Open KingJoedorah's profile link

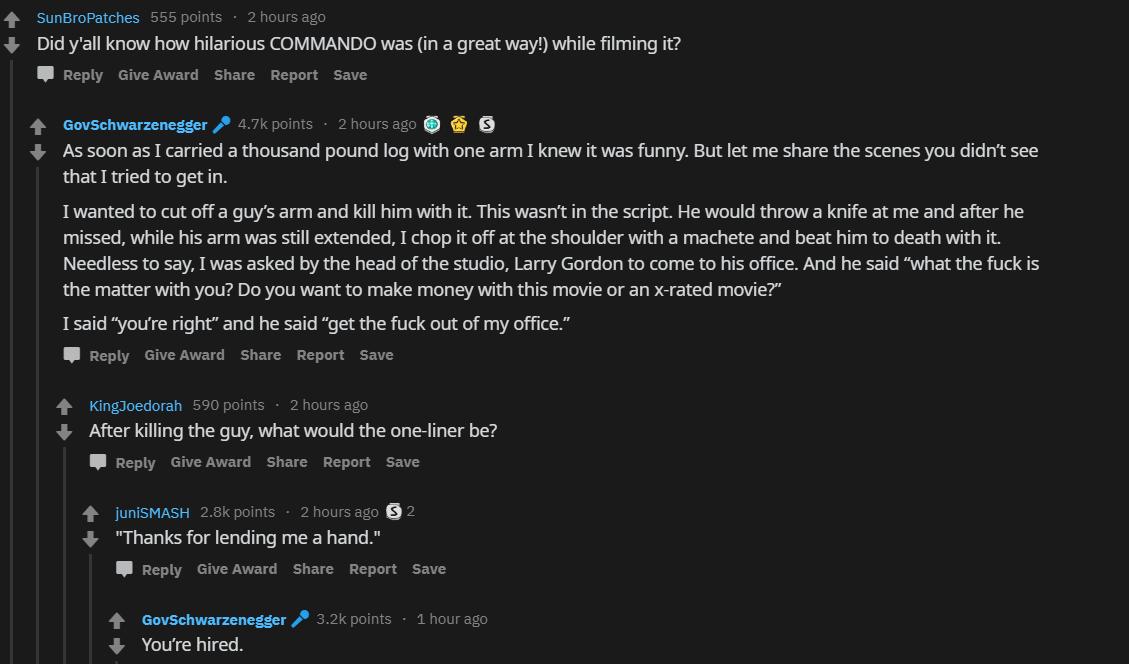135,405
